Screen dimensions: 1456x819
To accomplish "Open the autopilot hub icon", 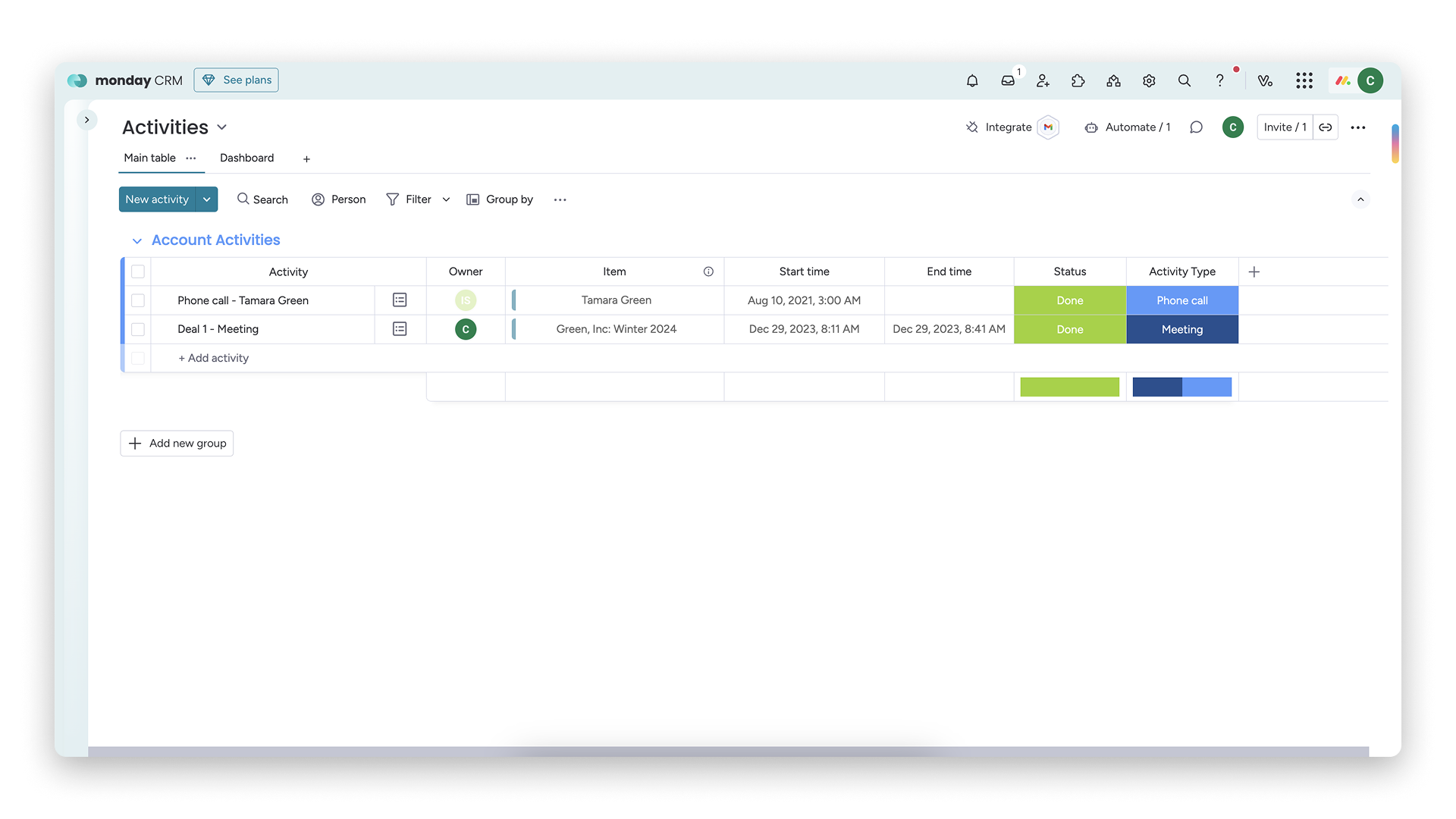I will (x=1113, y=80).
